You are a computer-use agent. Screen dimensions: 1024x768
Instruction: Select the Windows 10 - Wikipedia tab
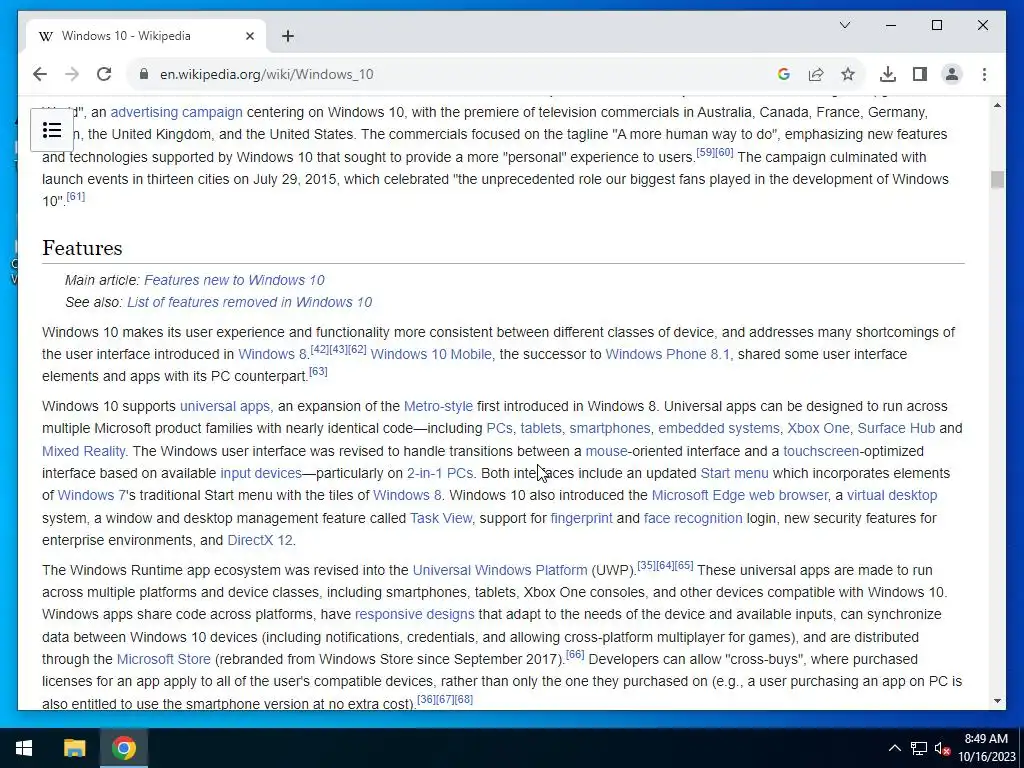pos(146,36)
